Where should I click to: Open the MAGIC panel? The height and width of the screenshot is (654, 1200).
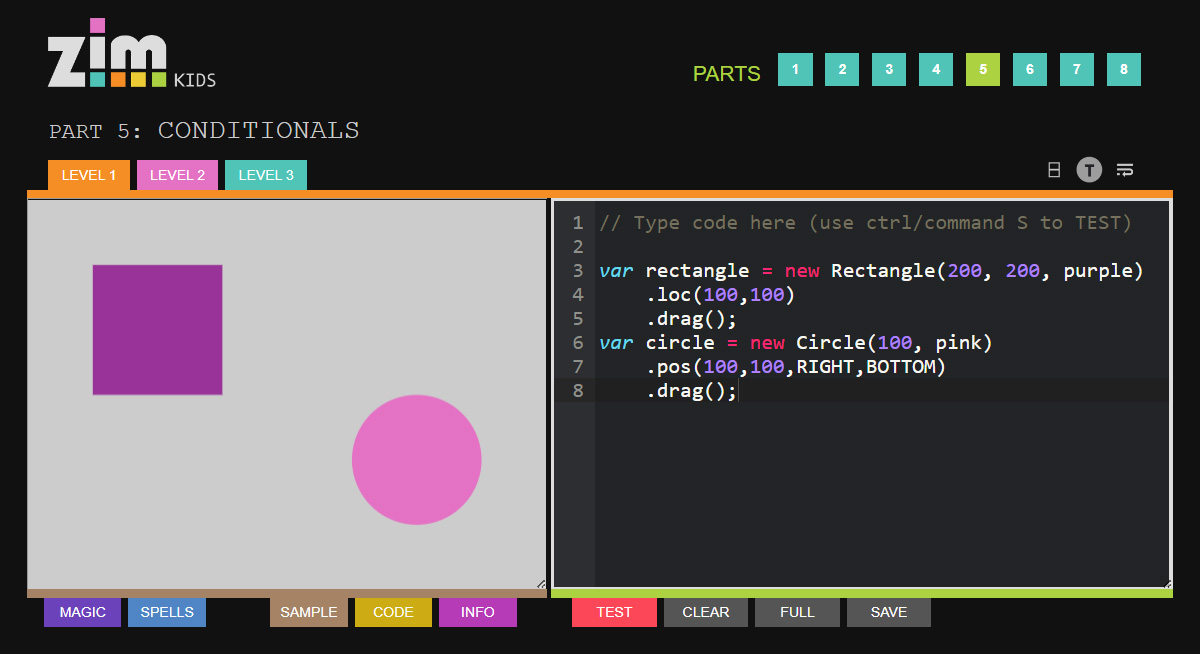[82, 612]
